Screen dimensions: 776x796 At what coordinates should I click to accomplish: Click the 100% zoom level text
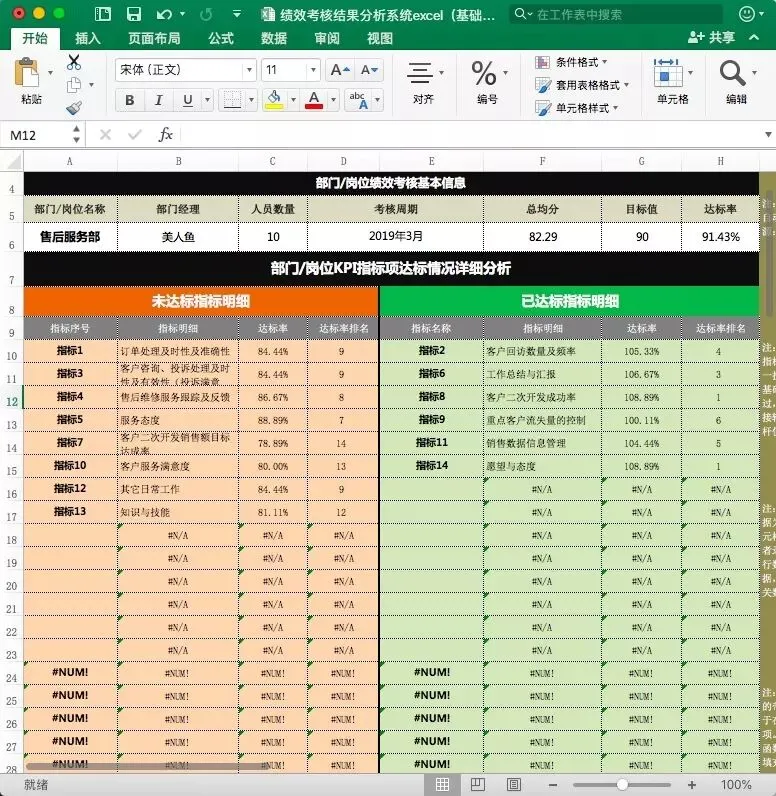click(735, 785)
